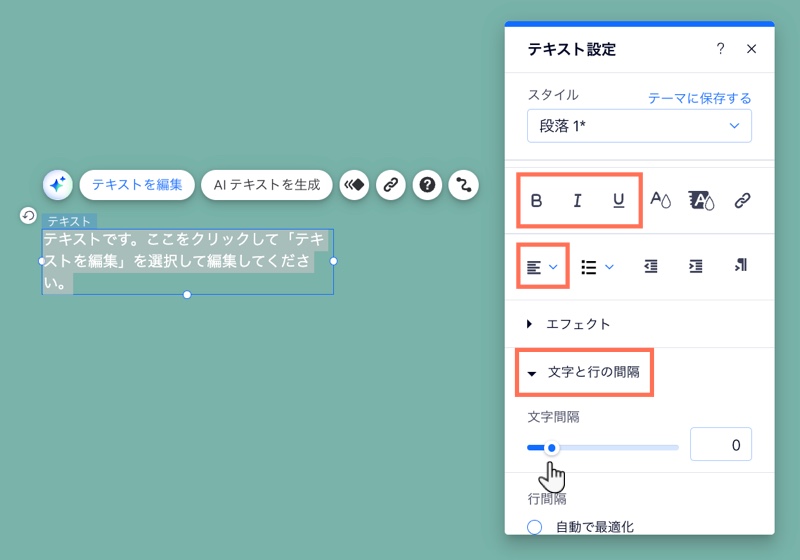
Task: Click the link icon in floating toolbar
Action: 391,185
